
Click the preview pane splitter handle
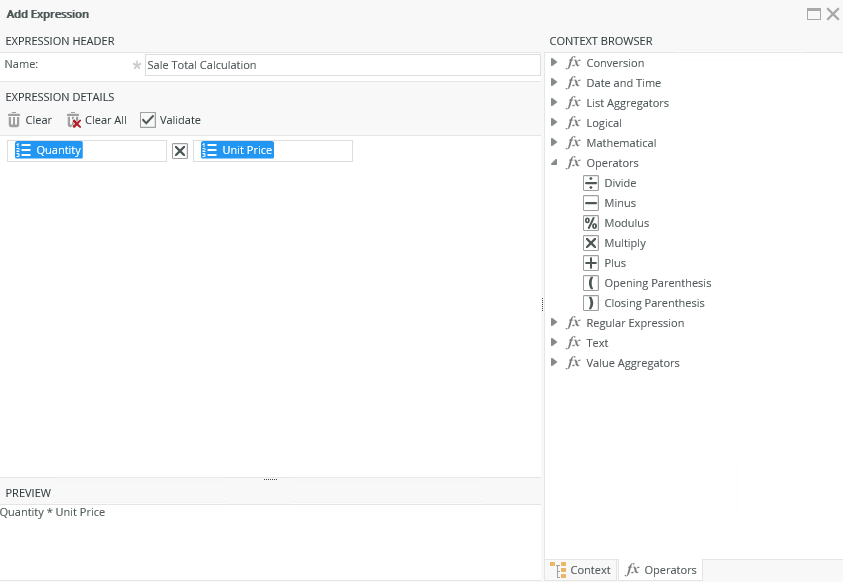tap(270, 480)
